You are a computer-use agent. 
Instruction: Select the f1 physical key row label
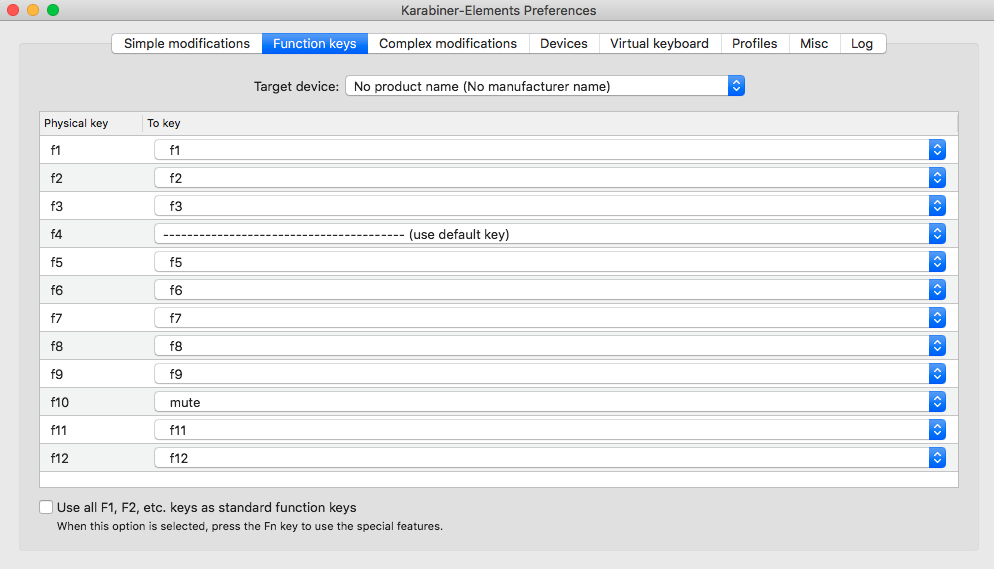coord(56,150)
